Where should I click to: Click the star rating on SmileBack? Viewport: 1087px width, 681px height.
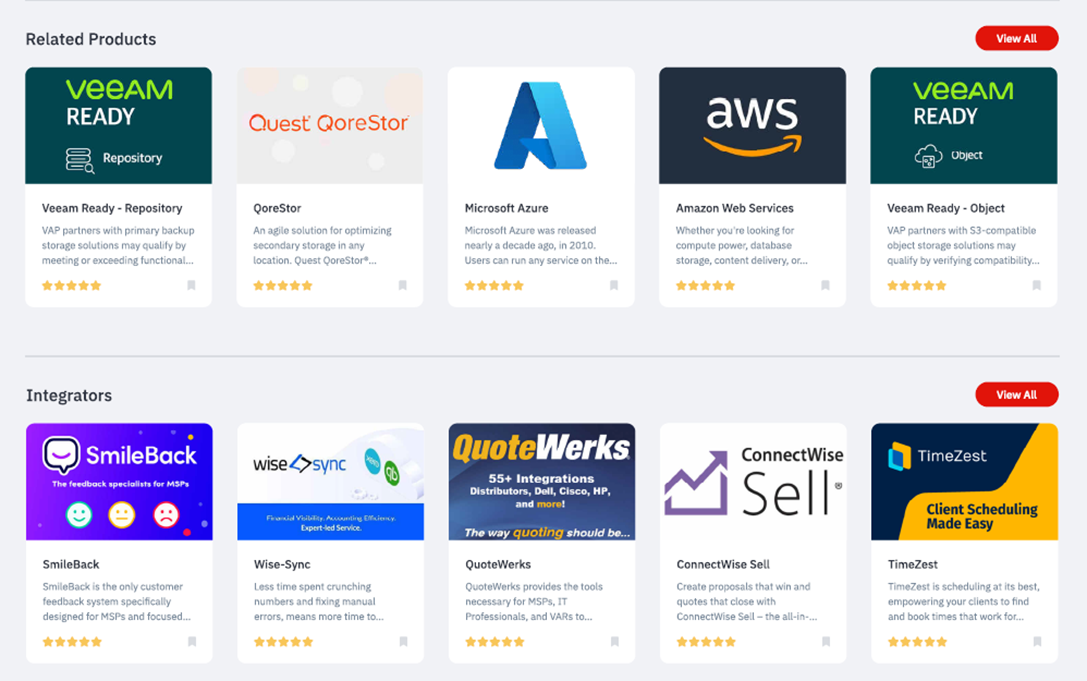(72, 642)
